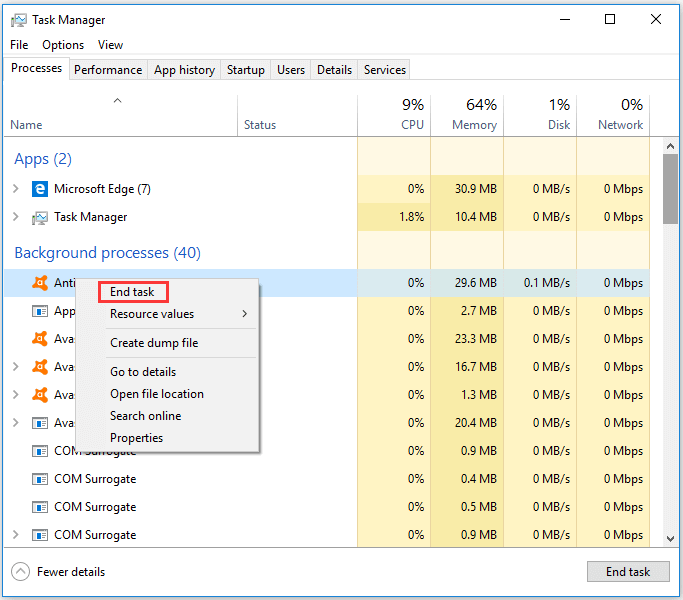Open the Startup tab
This screenshot has width=683, height=600.
pyautogui.click(x=246, y=70)
